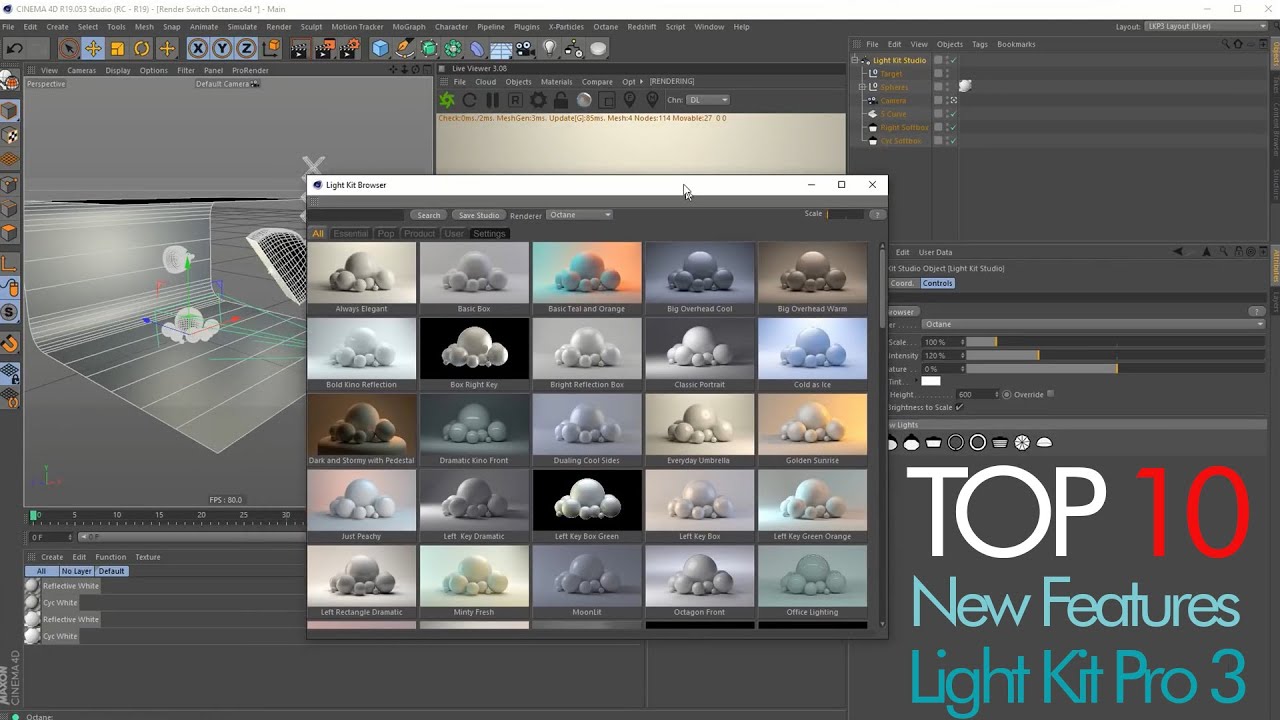This screenshot has height=720, width=1280.
Task: Add a Camera object from toolbar
Action: [526, 48]
